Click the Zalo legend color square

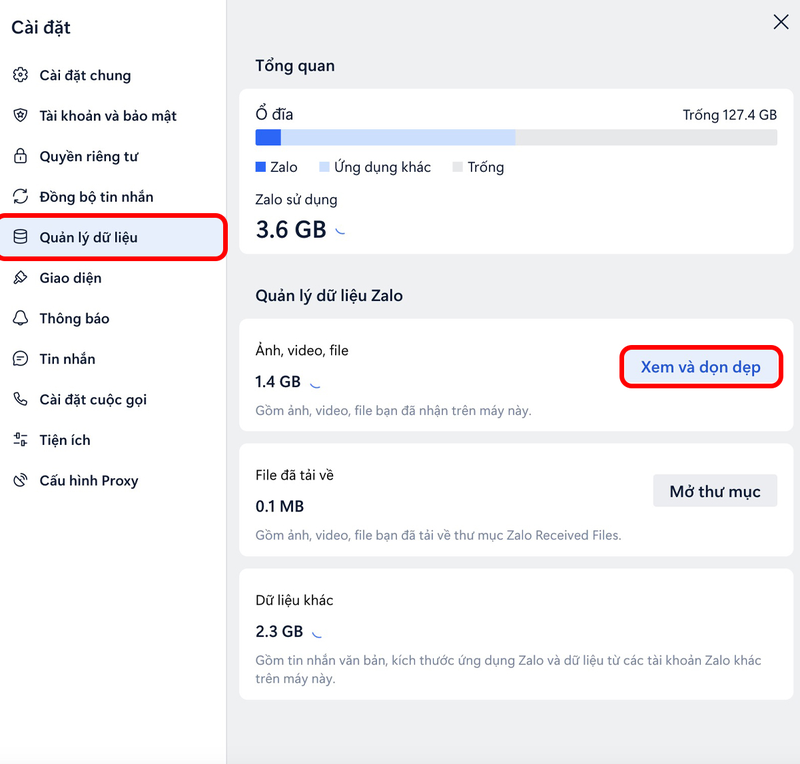click(261, 167)
